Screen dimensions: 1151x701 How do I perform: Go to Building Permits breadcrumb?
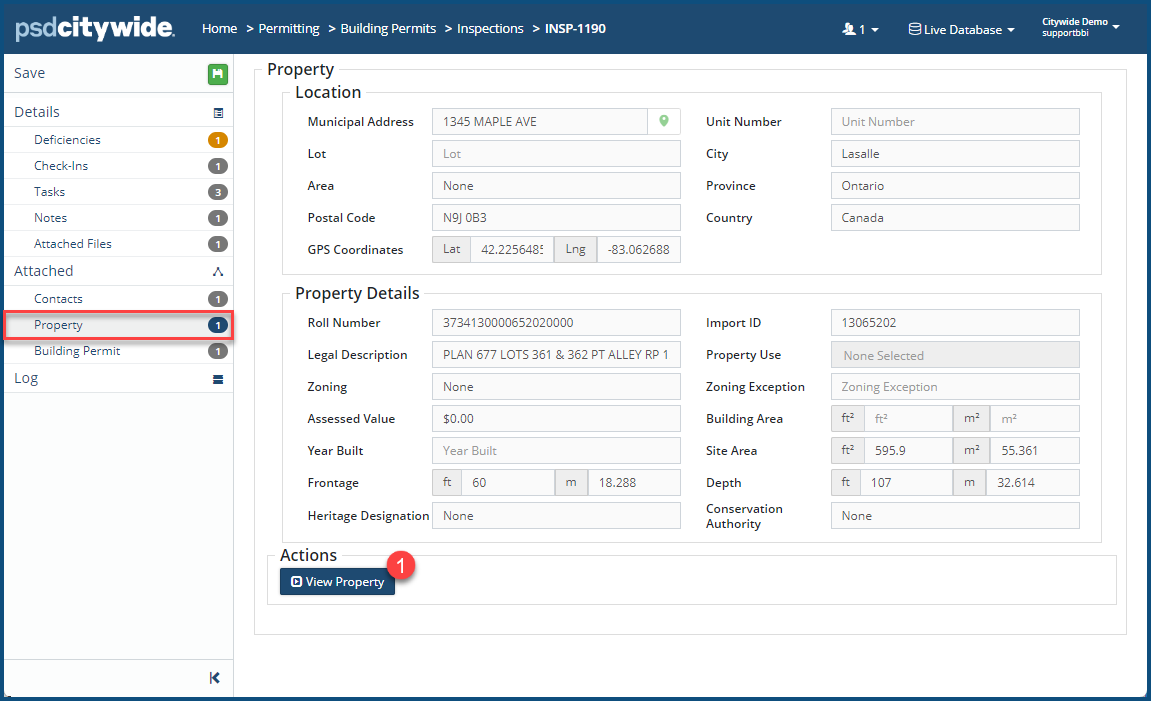[388, 29]
